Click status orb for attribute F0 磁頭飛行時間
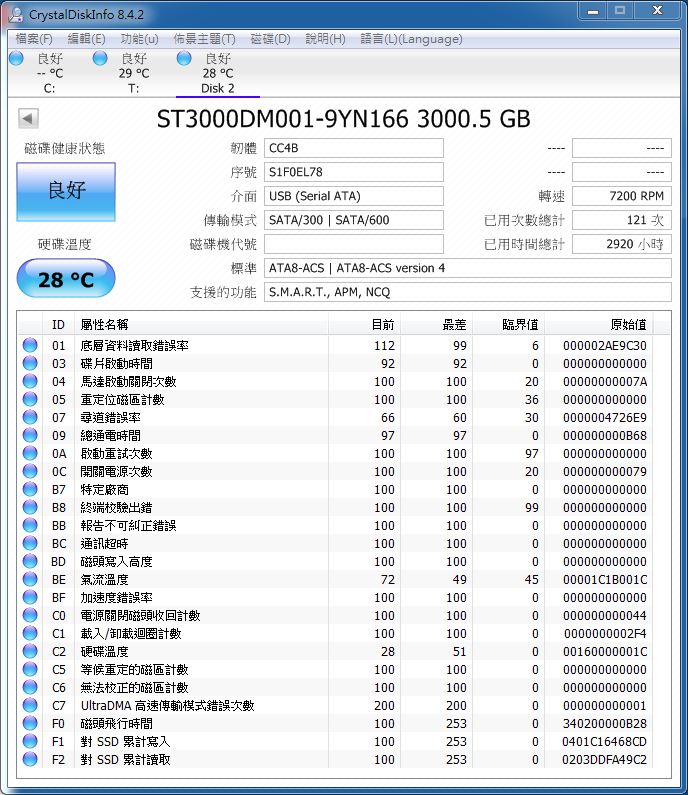The height and width of the screenshot is (795, 688). click(x=30, y=724)
